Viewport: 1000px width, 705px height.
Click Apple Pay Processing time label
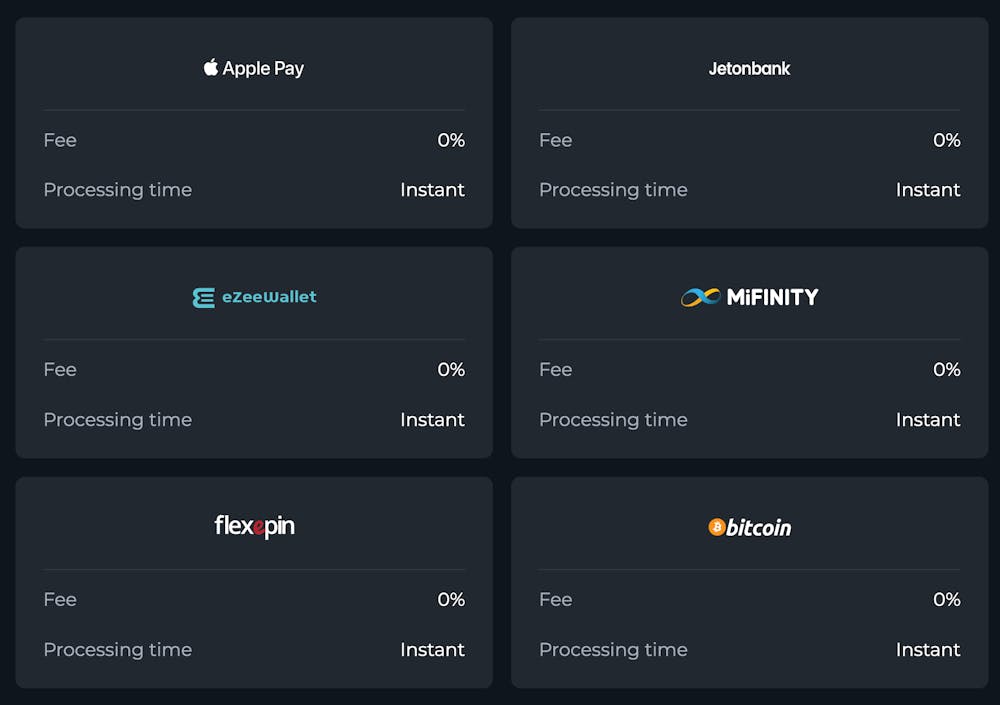point(118,190)
